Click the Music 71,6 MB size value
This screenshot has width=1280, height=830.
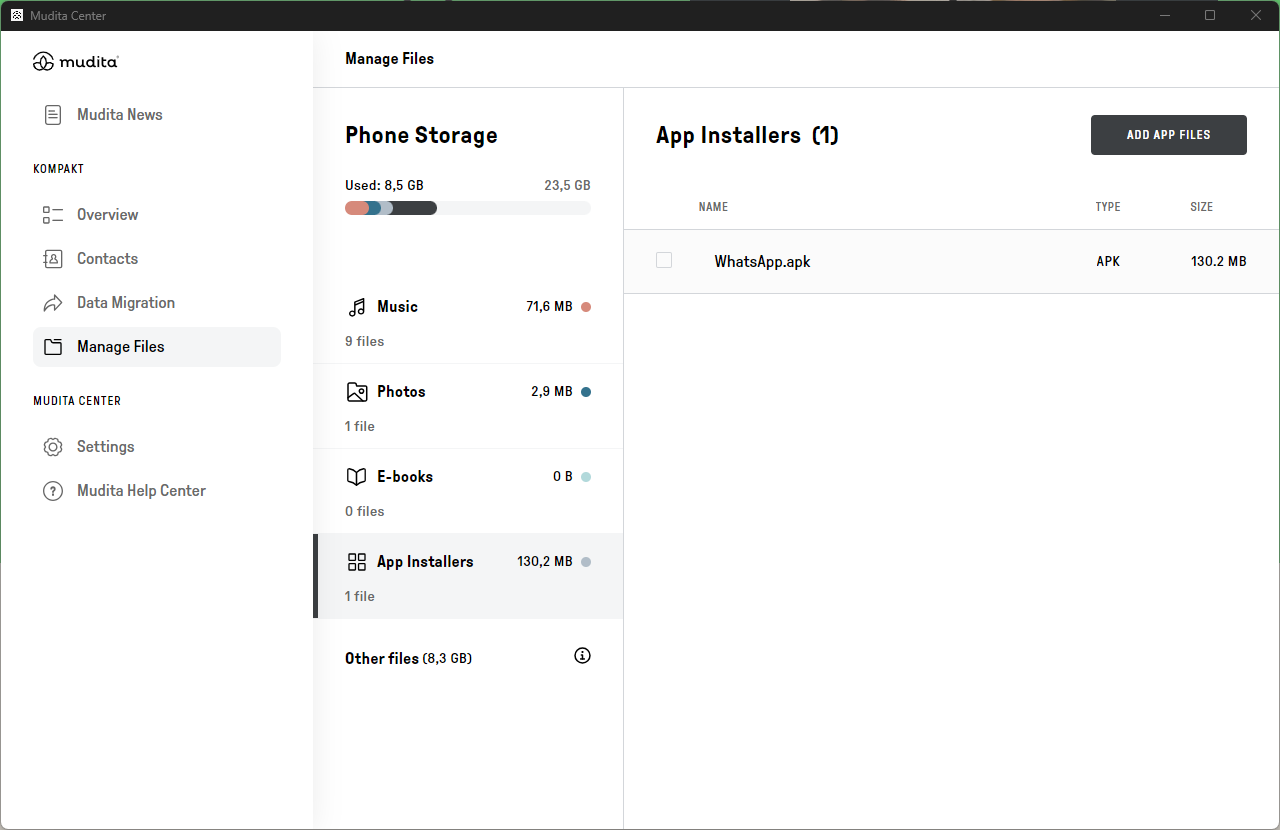[549, 307]
